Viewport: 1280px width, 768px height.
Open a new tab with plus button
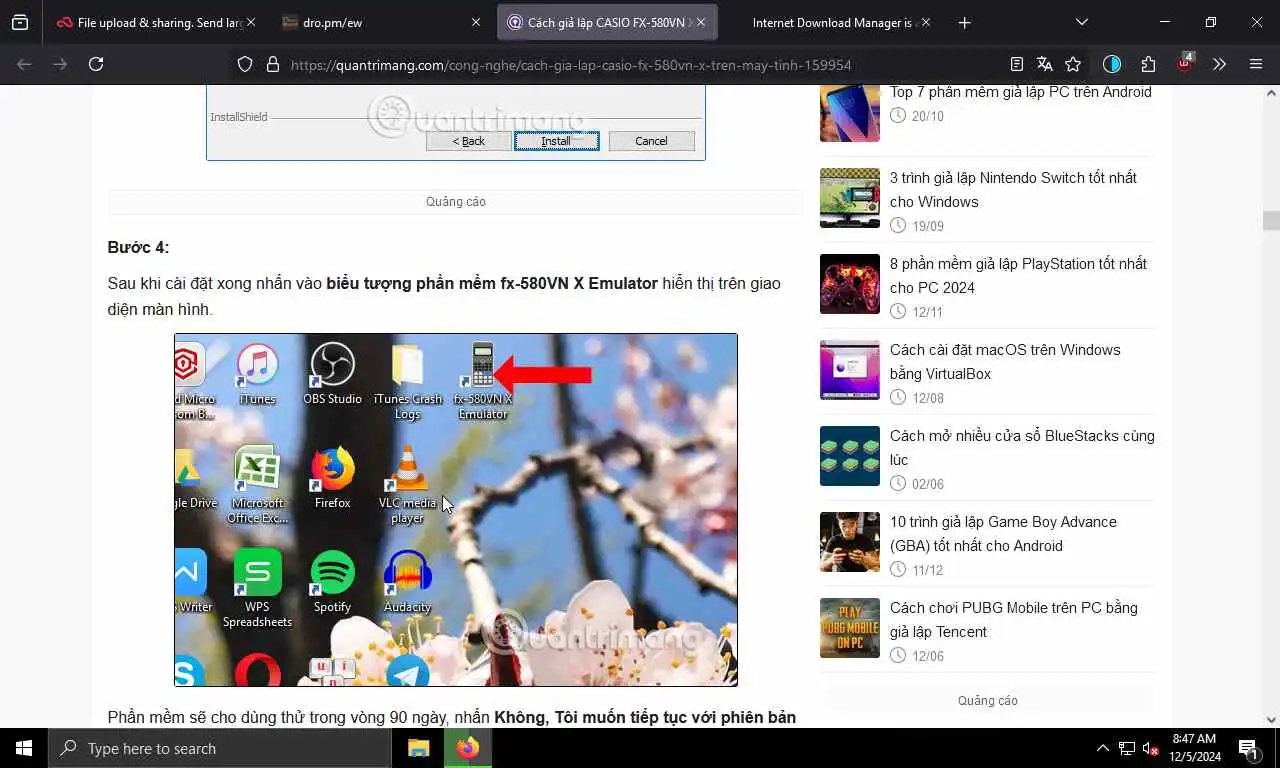(964, 22)
